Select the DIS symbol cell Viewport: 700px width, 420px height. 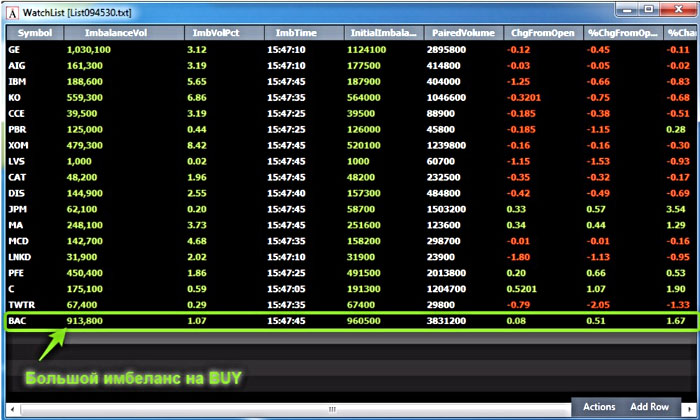17,193
